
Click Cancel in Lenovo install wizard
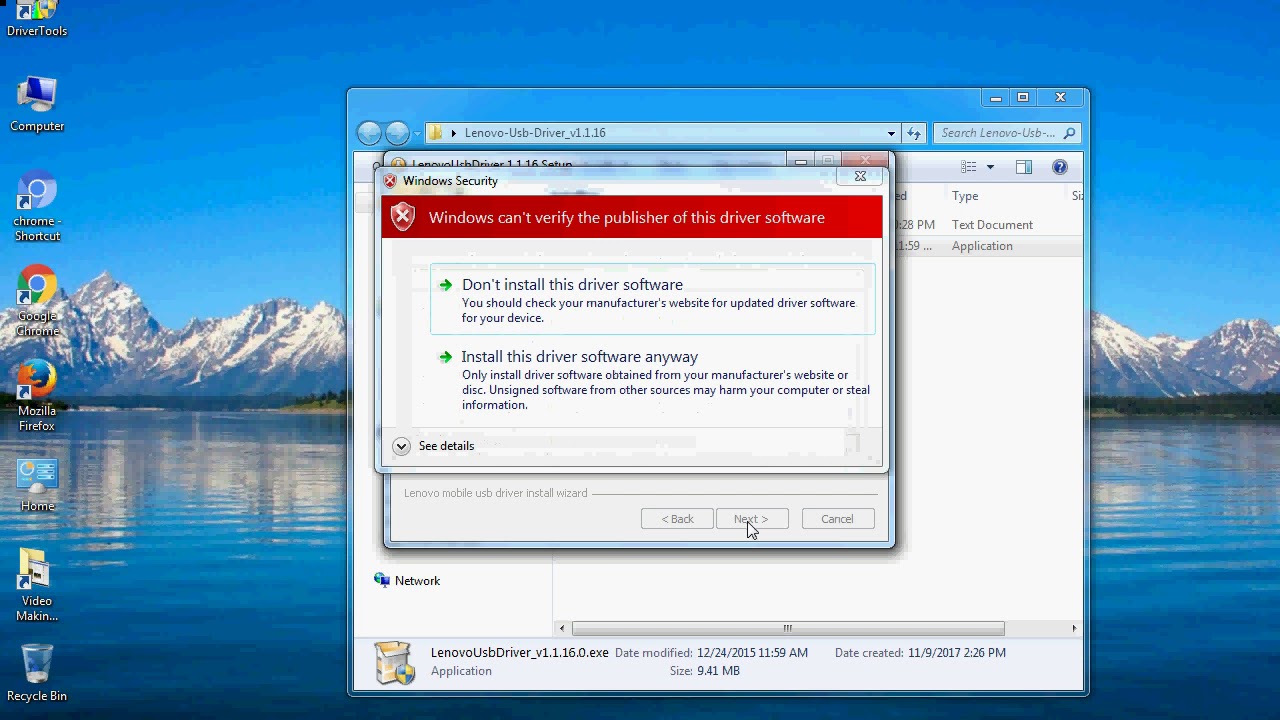[838, 519]
